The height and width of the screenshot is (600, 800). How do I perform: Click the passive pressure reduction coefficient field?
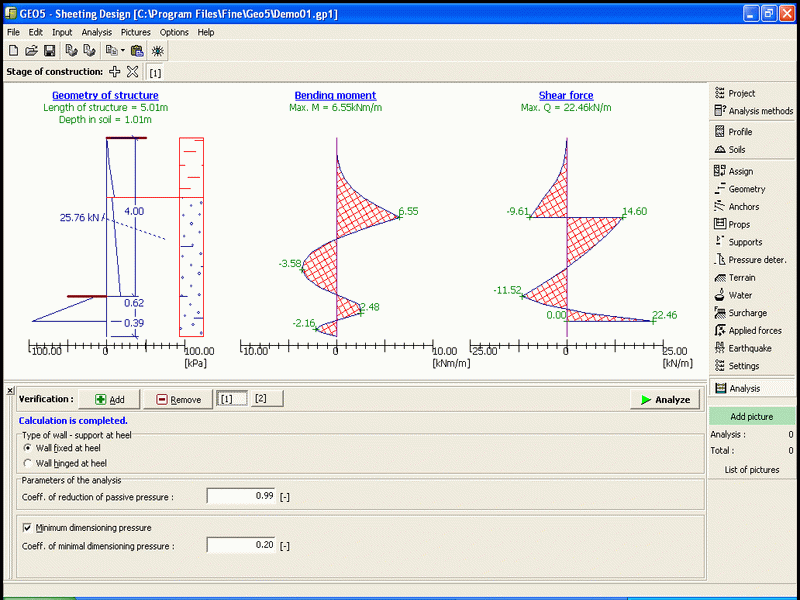click(241, 496)
